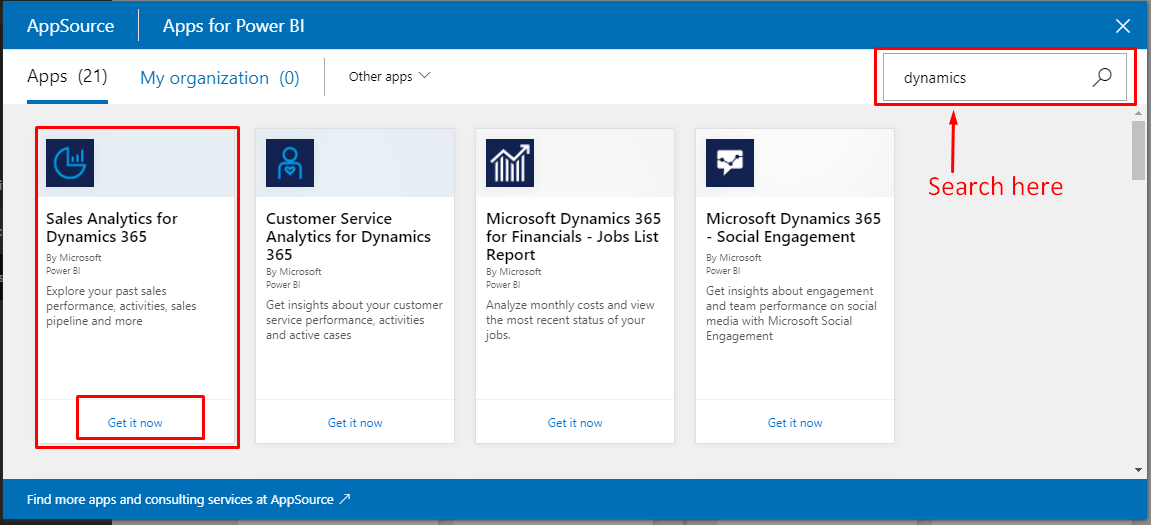Viewport: 1151px width, 525px height.
Task: Click the Apps for Power BI header text
Action: (x=233, y=26)
